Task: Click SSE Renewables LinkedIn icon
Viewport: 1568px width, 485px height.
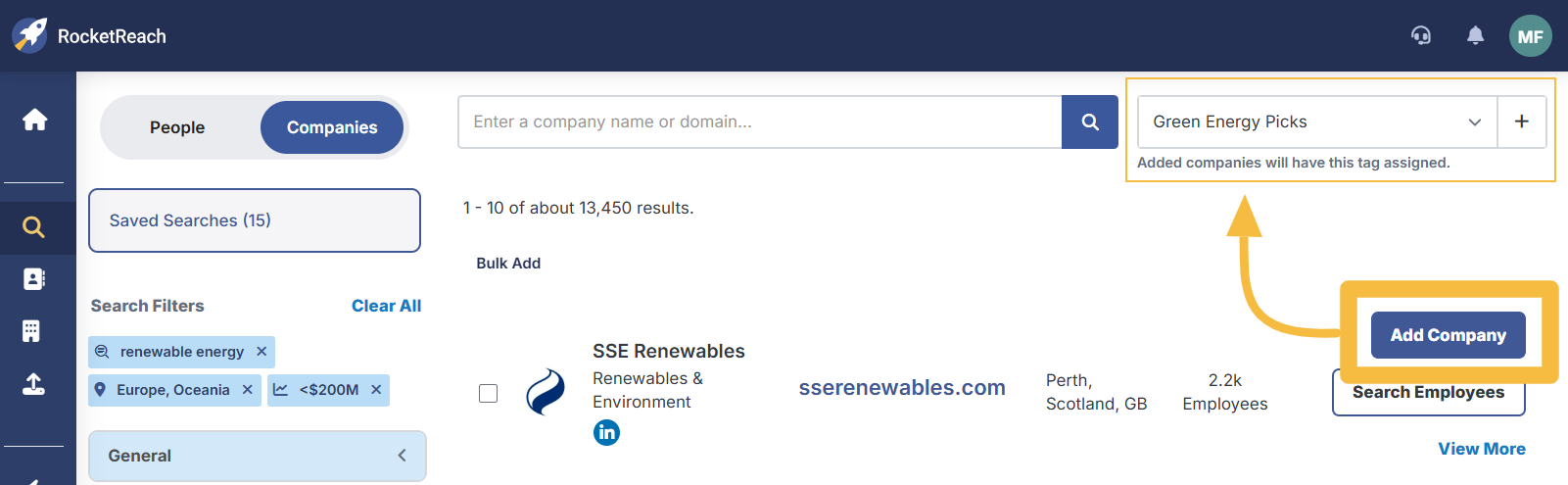Action: pyautogui.click(x=606, y=432)
